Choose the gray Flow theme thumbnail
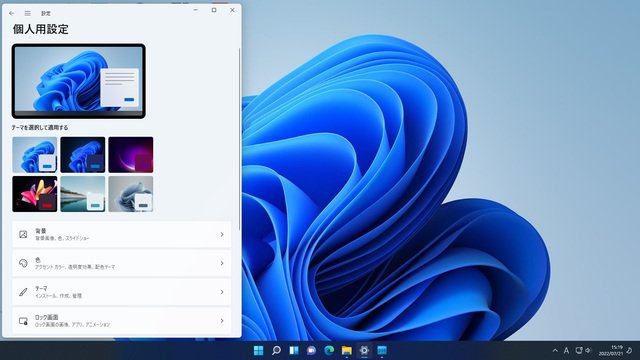Screen dimensions: 640x360 pyautogui.click(x=131, y=194)
